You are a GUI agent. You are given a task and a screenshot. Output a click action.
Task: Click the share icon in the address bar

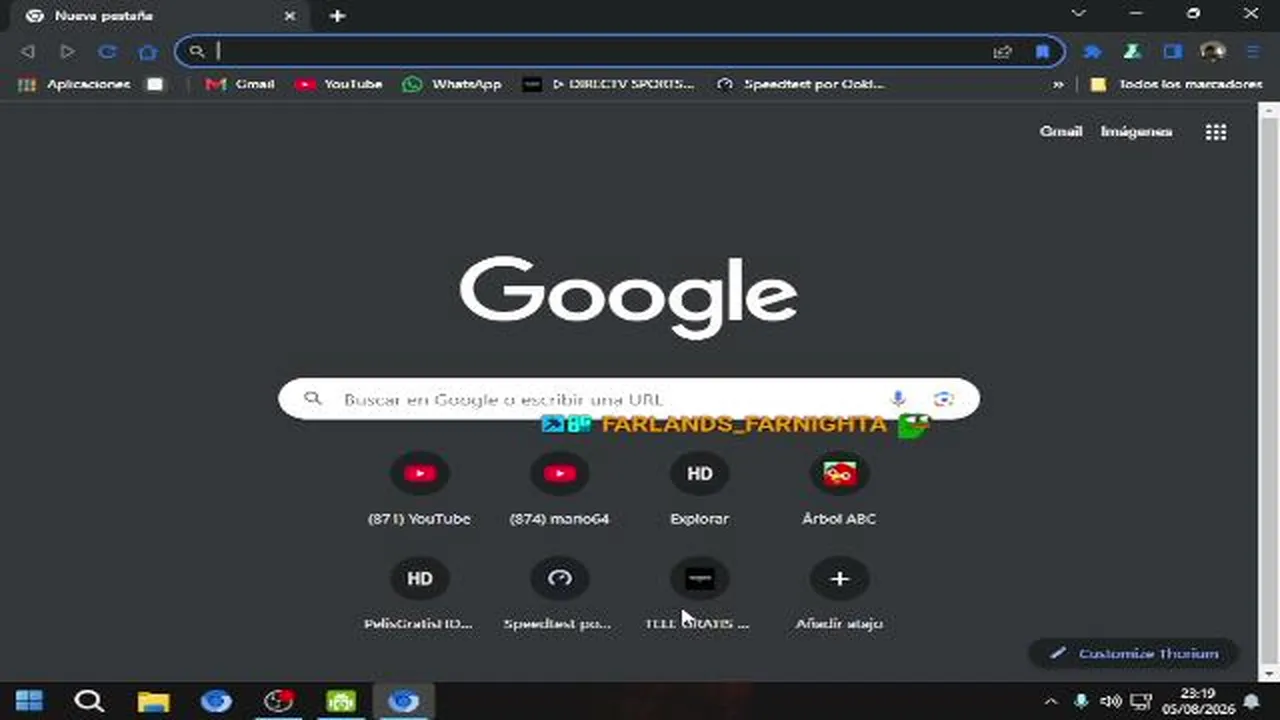pos(1002,51)
